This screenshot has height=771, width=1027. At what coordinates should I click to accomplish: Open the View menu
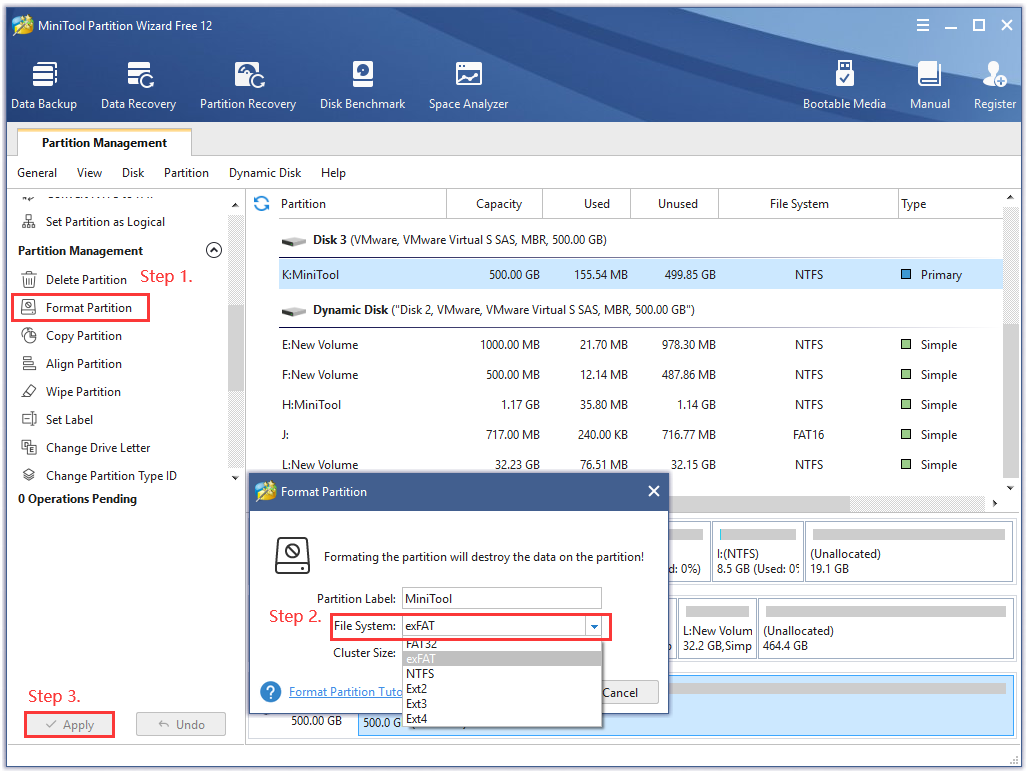[x=89, y=173]
